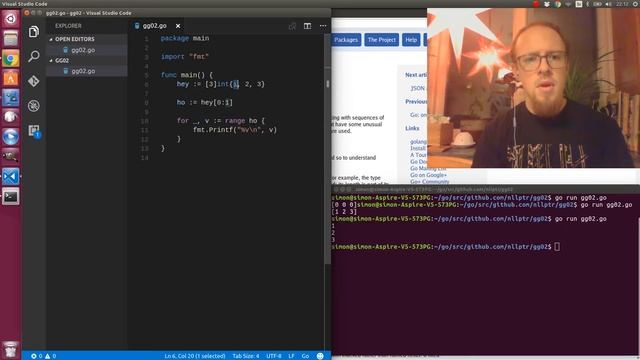640x360 pixels.
Task: Open the Files launcher icon
Action: [11, 39]
